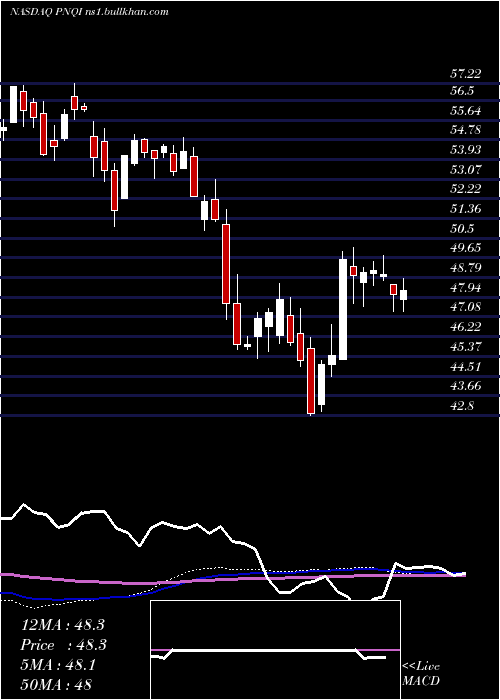
Task: Click the long red candle falling from 50.5
Action: [x=226, y=265]
